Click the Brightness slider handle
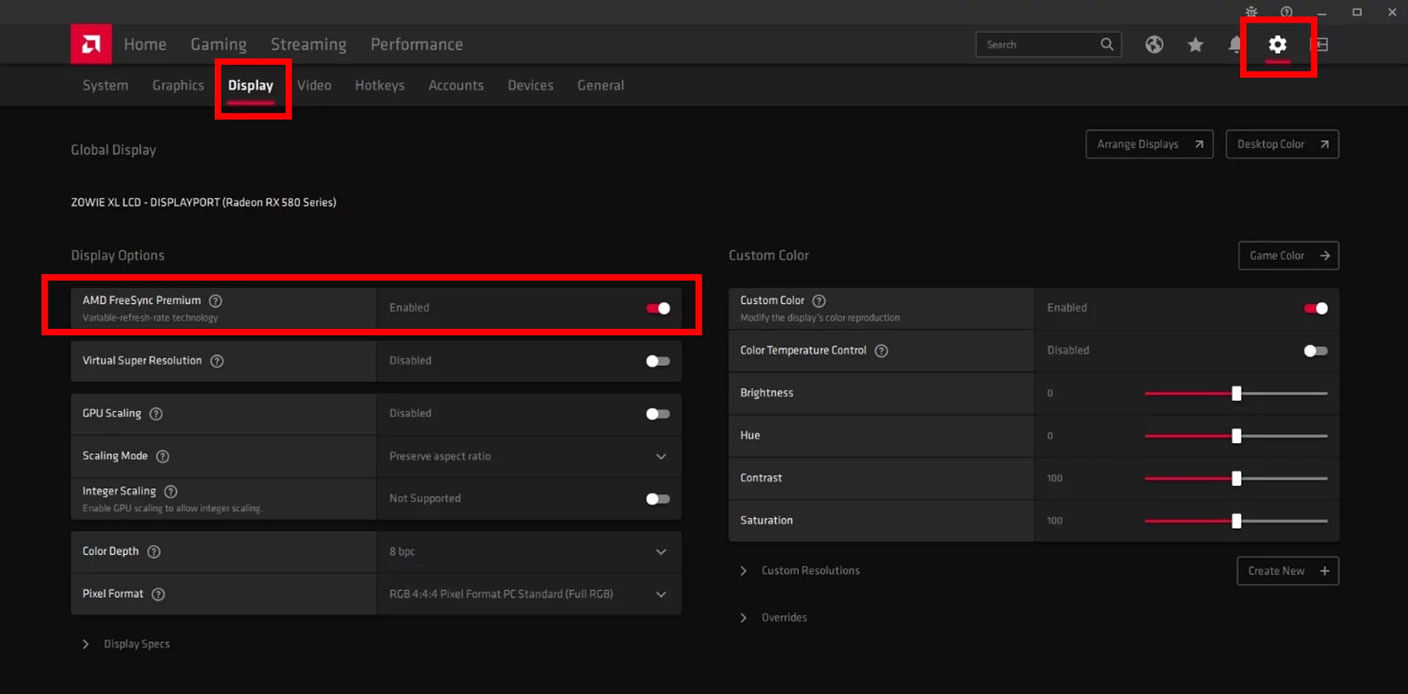This screenshot has width=1408, height=694. 1236,394
